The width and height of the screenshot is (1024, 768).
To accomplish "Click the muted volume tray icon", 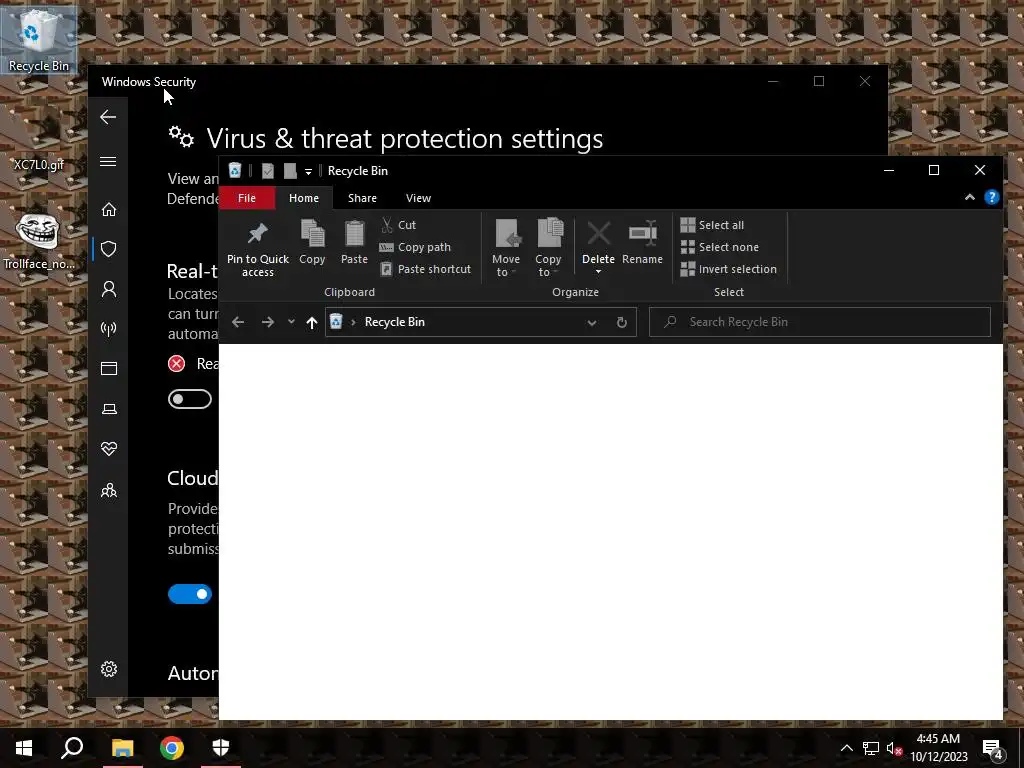I will click(x=894, y=748).
